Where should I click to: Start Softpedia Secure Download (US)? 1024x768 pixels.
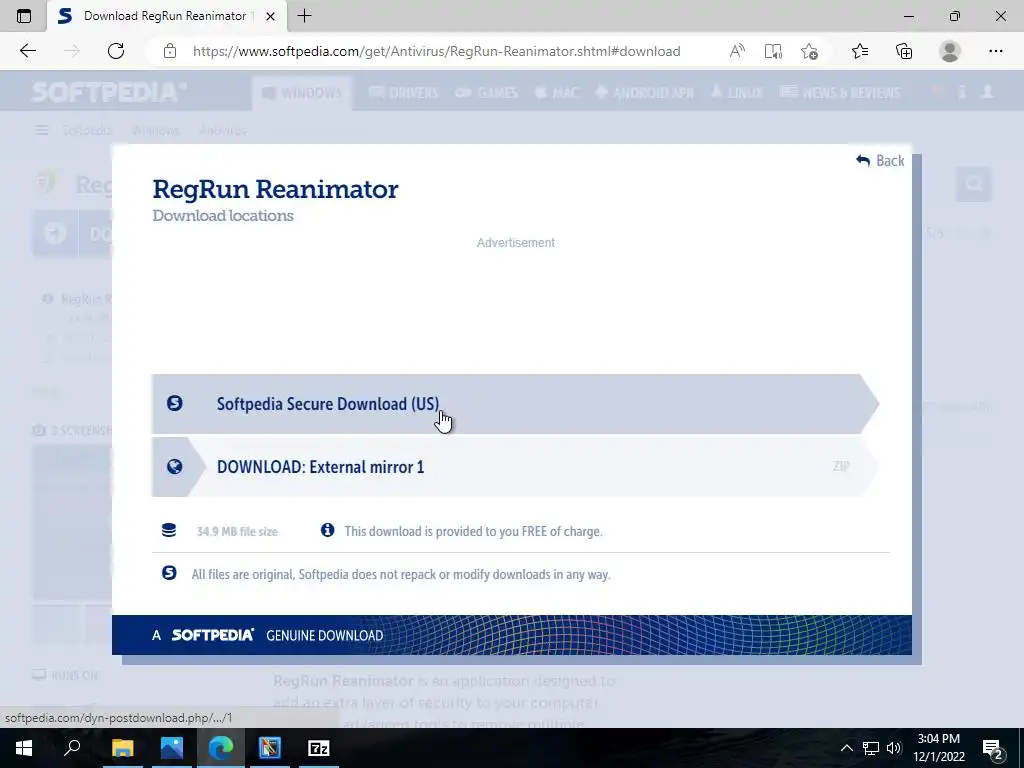515,404
